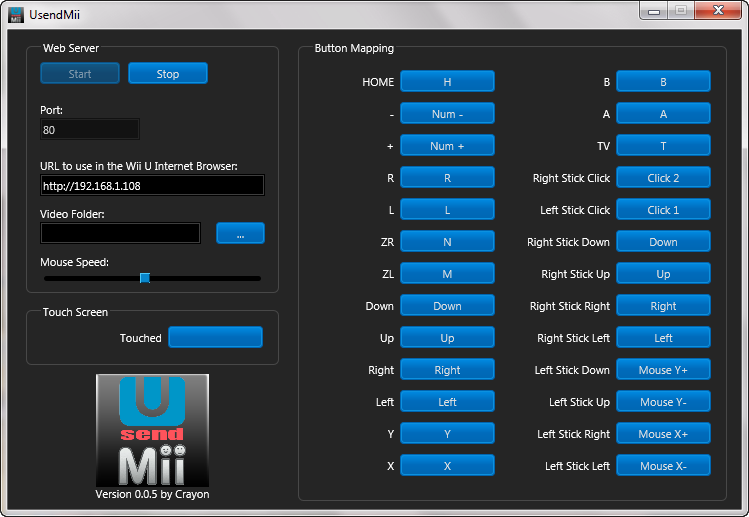Click the UsendMii title bar icon
The width and height of the screenshot is (749, 517).
pos(16,15)
